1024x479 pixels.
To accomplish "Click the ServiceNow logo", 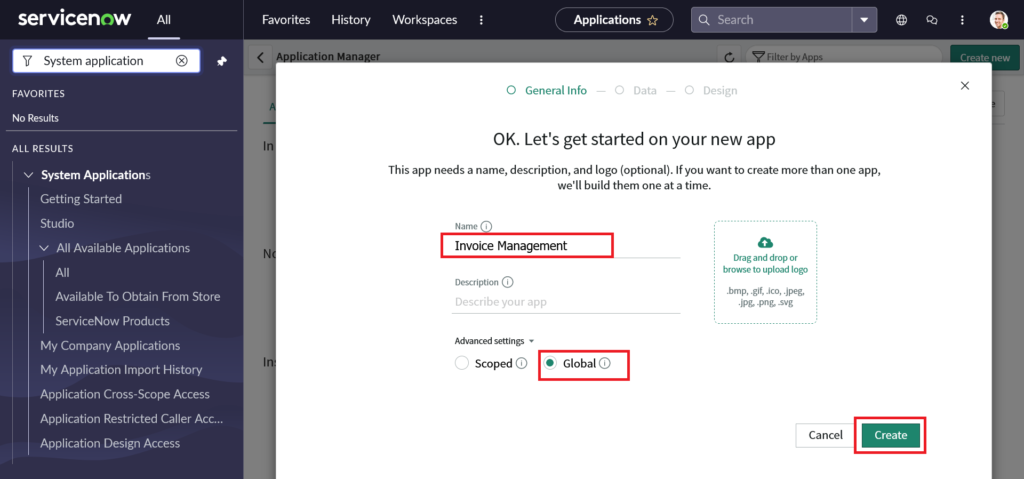I will tap(74, 19).
